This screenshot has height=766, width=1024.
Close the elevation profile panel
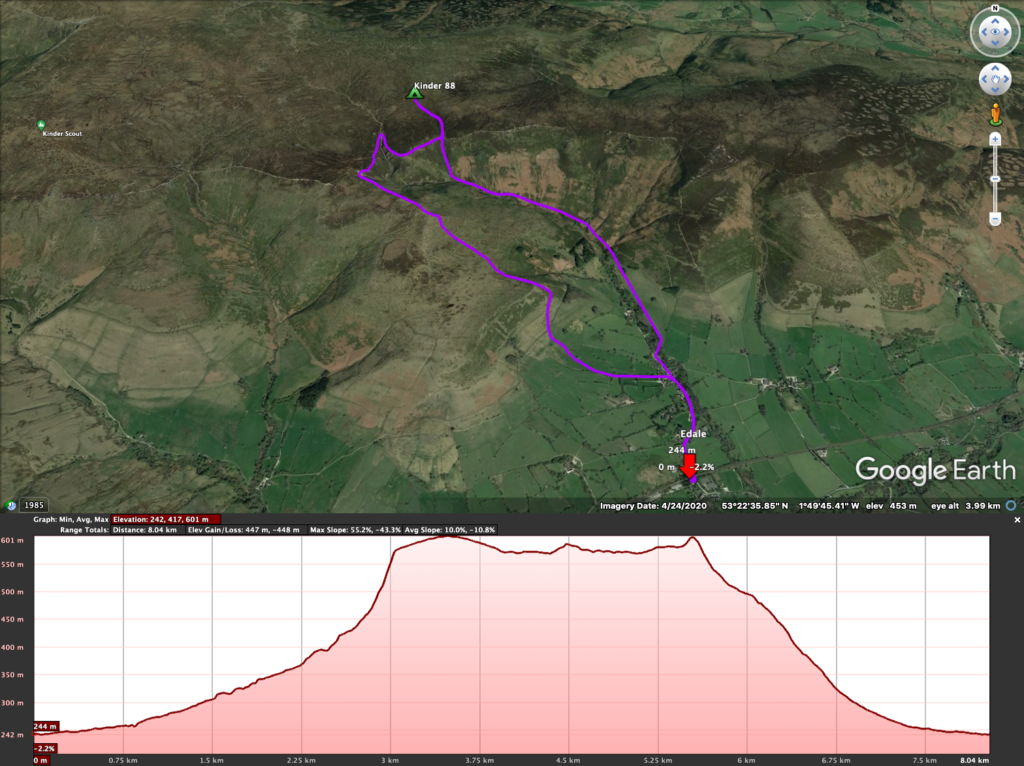coord(1017,520)
